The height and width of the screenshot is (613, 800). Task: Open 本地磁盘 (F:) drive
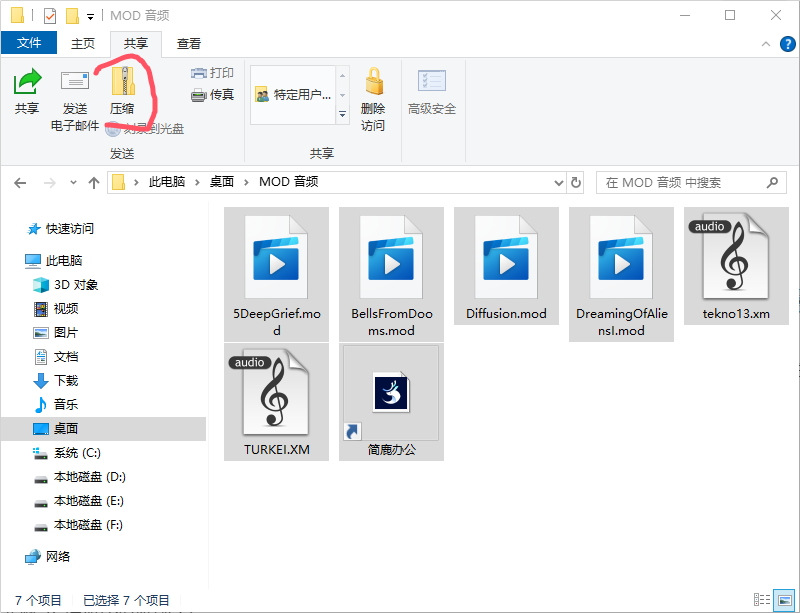pyautogui.click(x=78, y=525)
